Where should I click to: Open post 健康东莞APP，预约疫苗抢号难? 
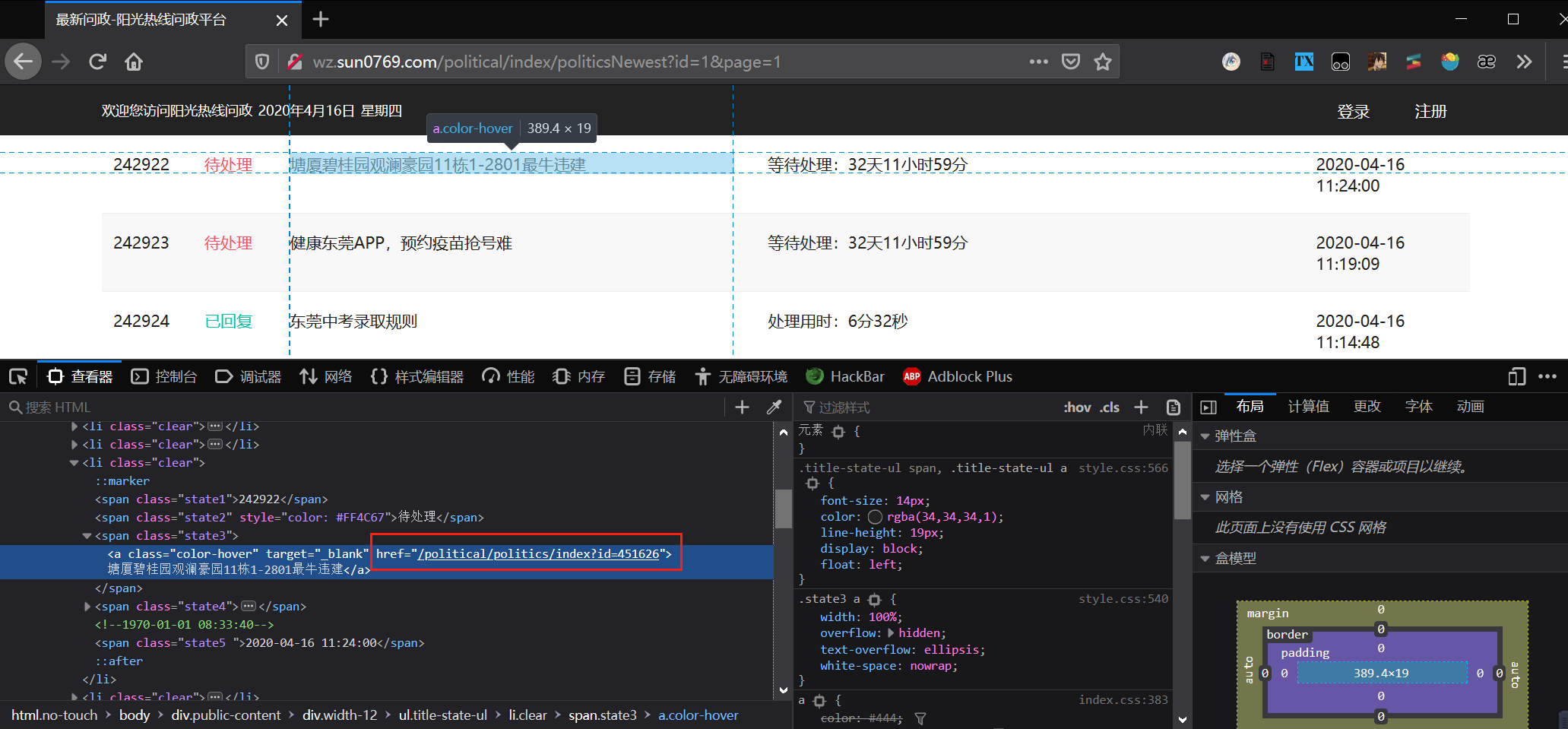coord(401,243)
